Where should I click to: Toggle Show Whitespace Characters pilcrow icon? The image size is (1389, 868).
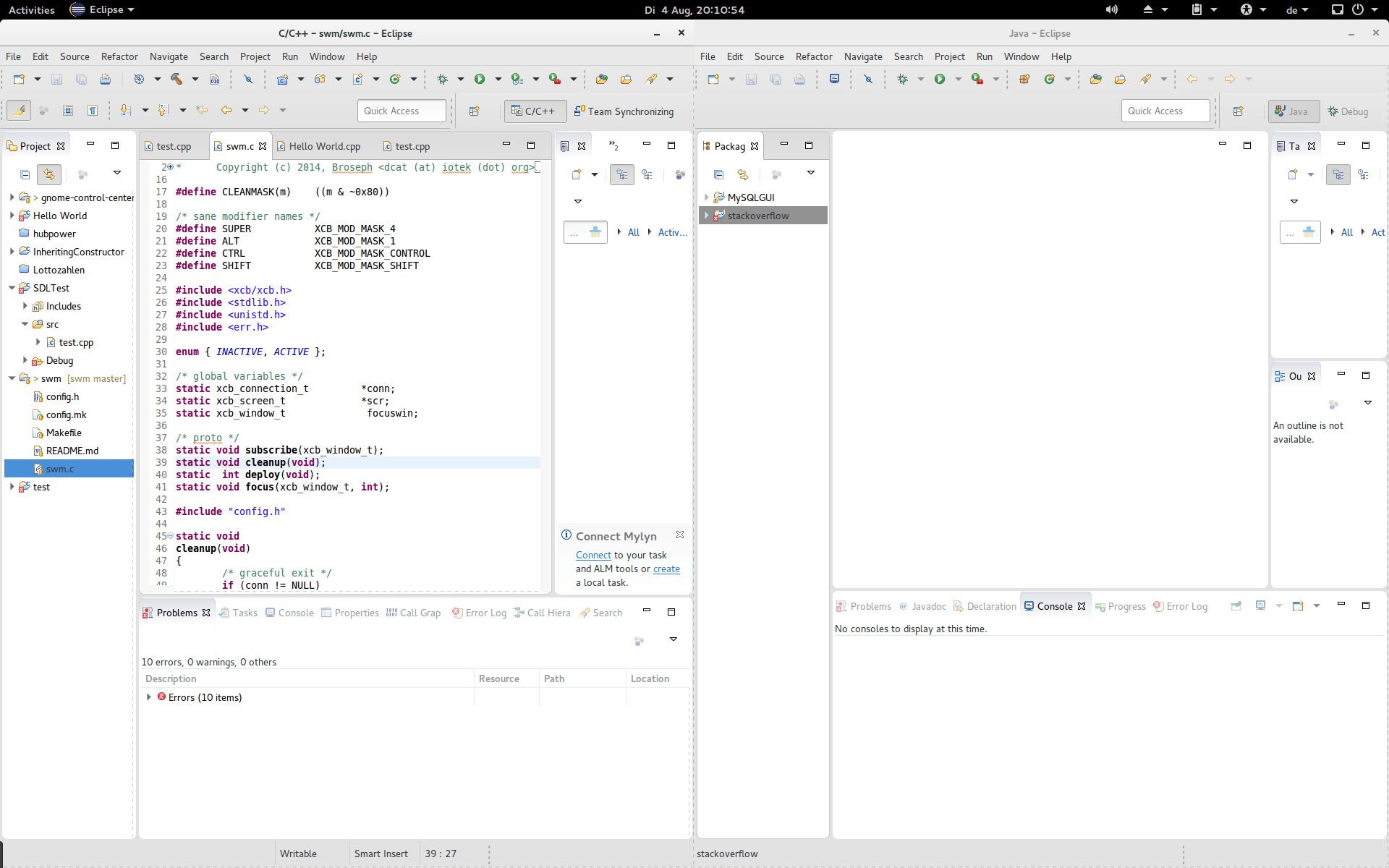coord(93,110)
